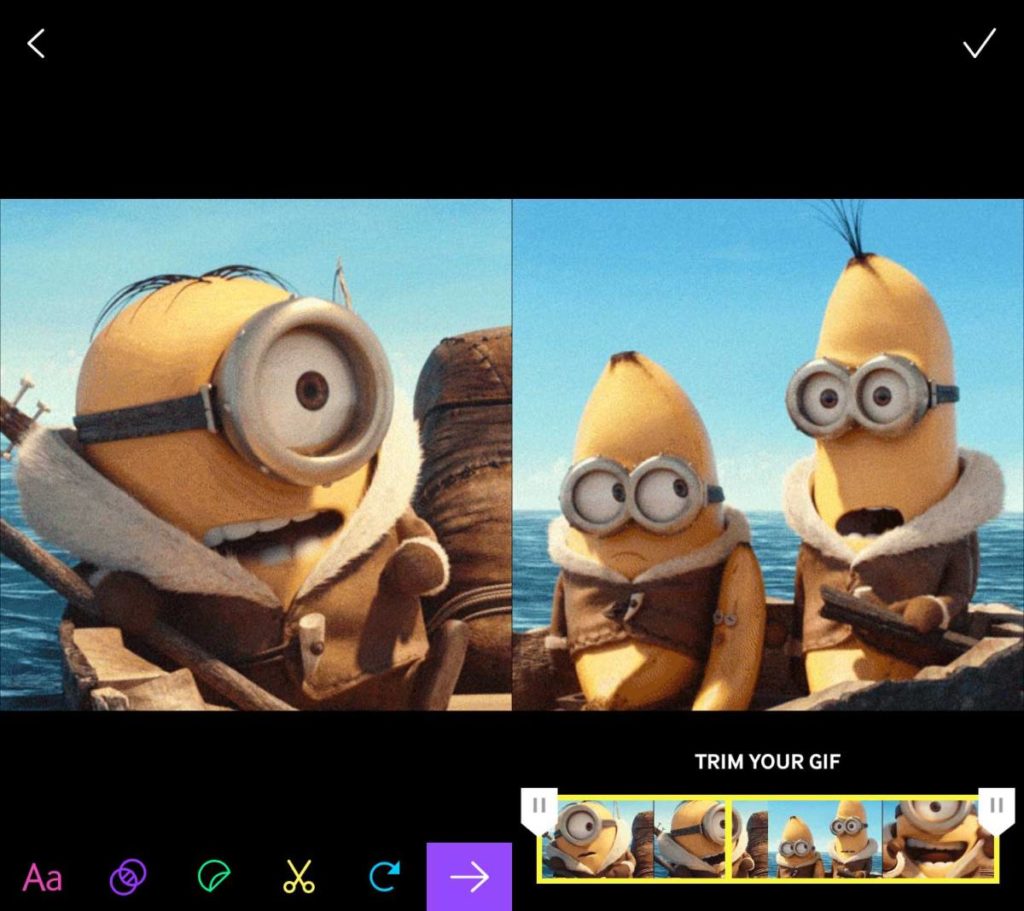Click the cyan rotate tool
Screen dimensions: 1024x911
[383, 876]
